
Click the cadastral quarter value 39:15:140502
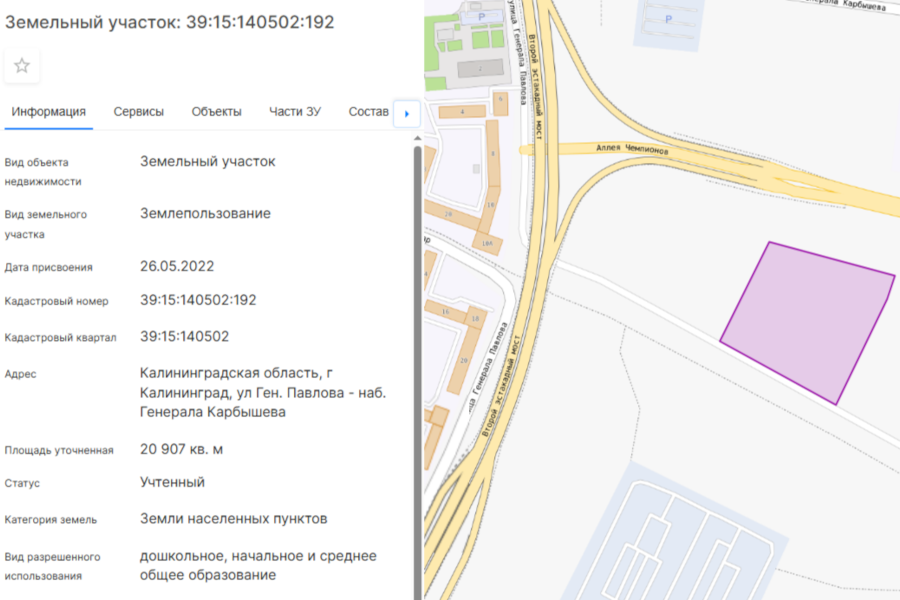pyautogui.click(x=184, y=336)
